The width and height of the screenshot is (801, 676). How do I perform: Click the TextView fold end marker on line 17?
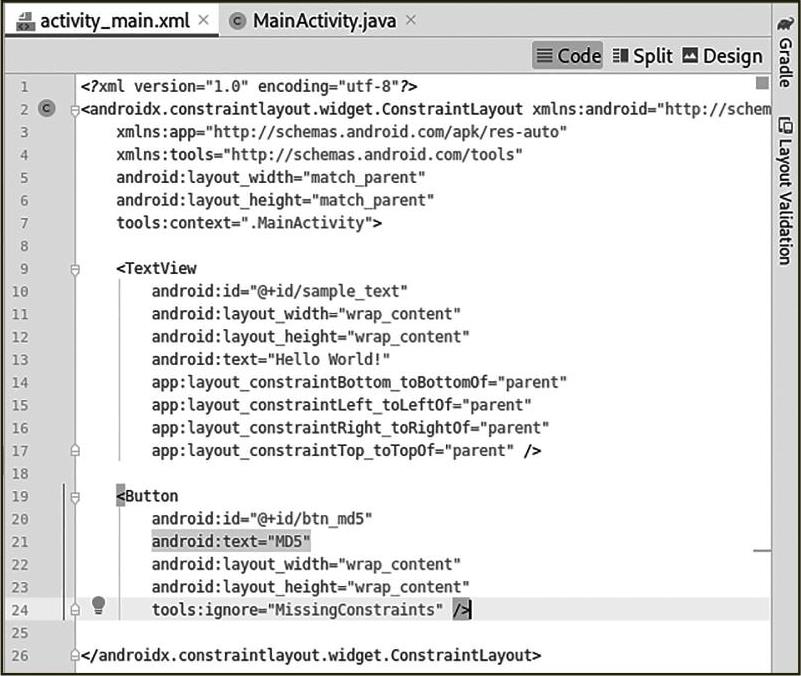[75, 451]
